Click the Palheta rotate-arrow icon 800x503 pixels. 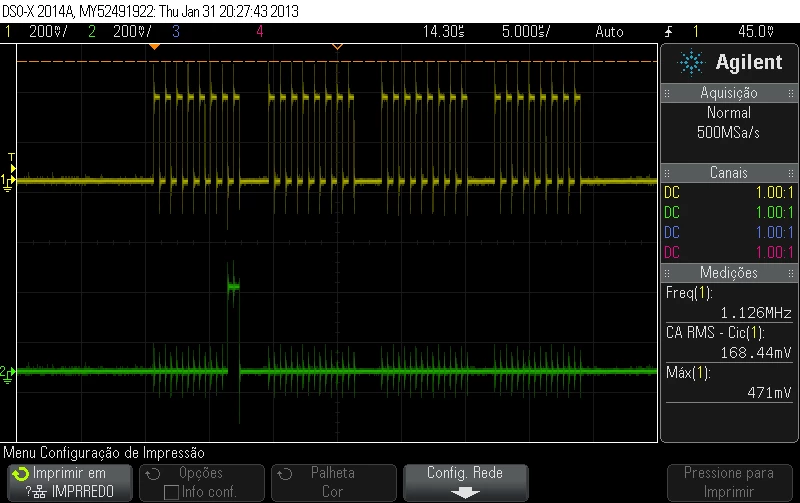pos(284,474)
